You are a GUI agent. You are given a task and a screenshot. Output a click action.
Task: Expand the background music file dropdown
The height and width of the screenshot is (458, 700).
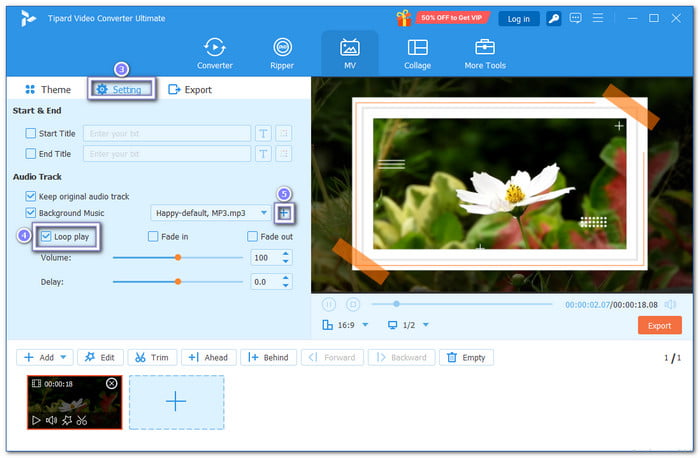coord(264,212)
